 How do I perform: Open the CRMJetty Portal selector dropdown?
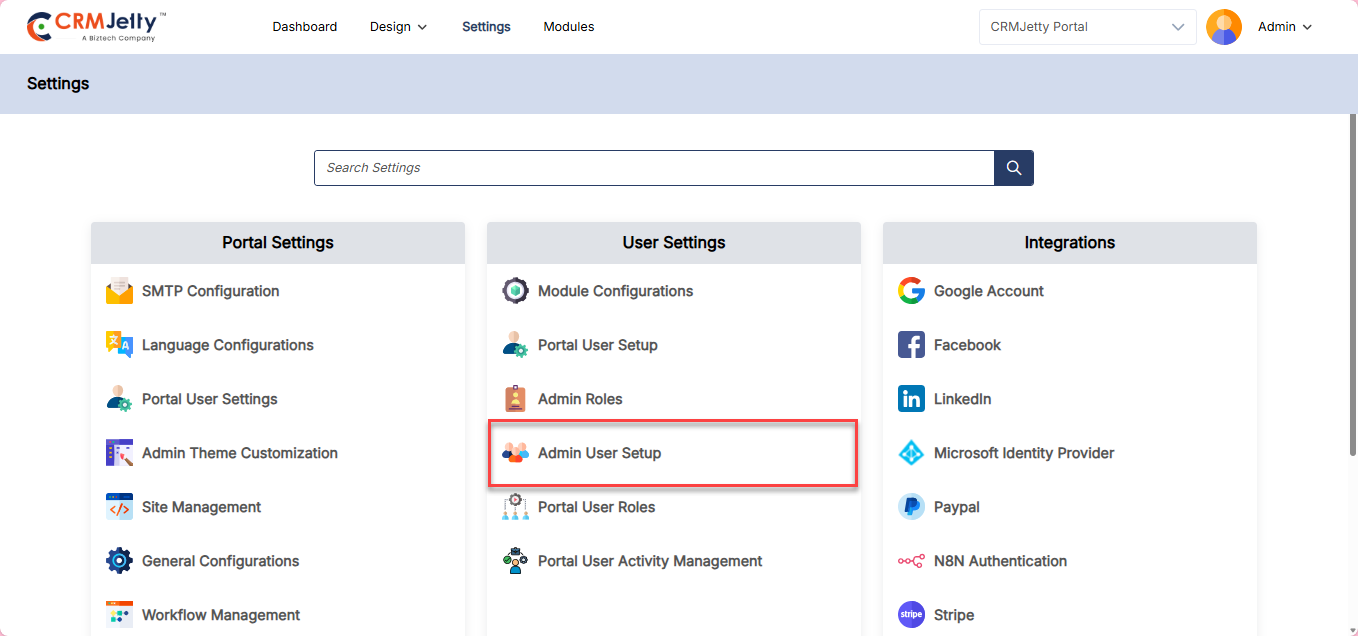tap(1087, 27)
